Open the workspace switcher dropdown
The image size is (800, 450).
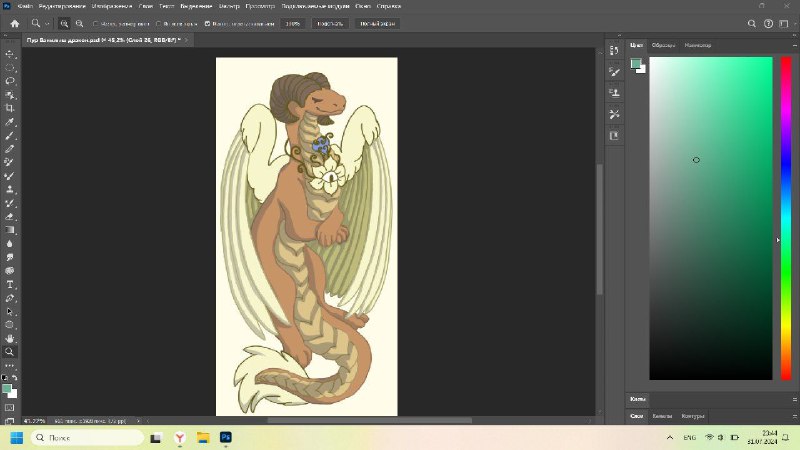pos(785,23)
